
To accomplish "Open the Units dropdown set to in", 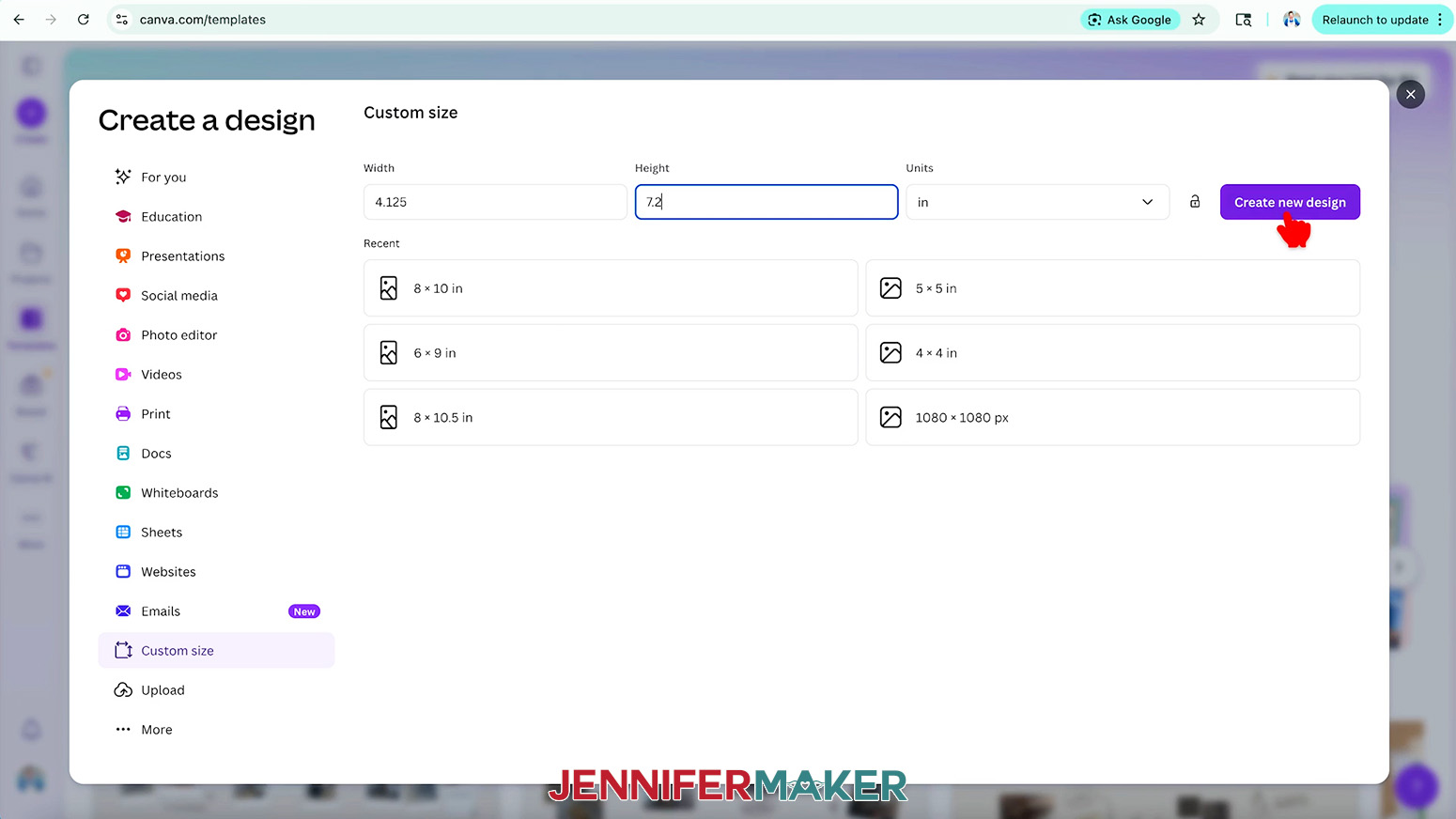I will 1037,202.
